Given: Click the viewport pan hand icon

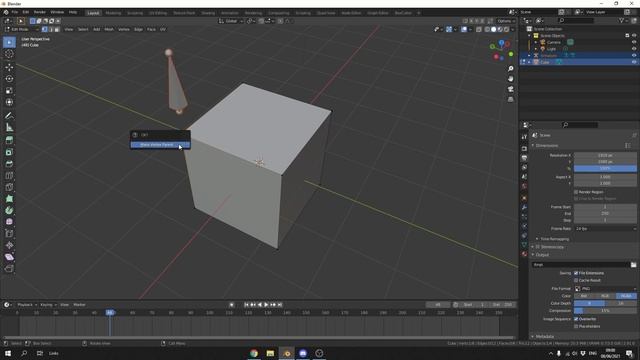Looking at the screenshot, I should point(511,79).
